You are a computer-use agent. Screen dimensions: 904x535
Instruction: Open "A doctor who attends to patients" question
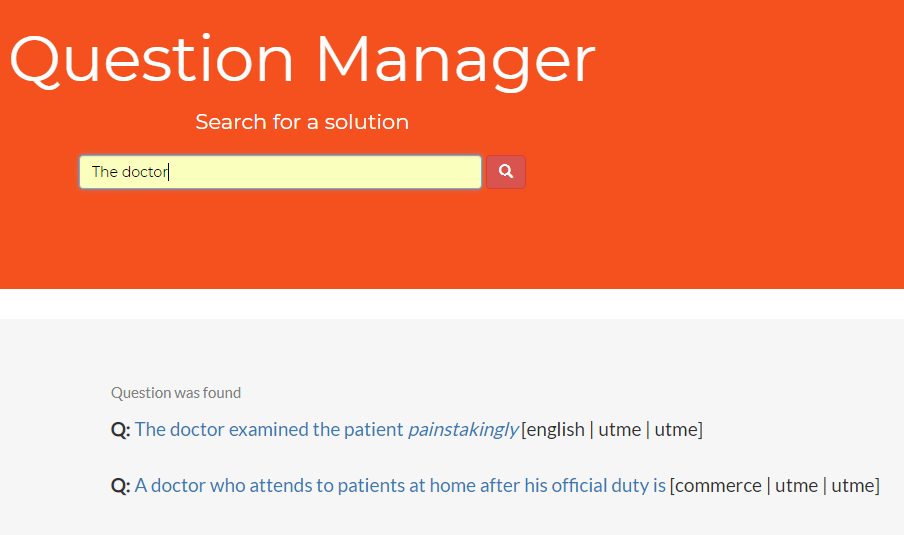pyautogui.click(x=400, y=486)
